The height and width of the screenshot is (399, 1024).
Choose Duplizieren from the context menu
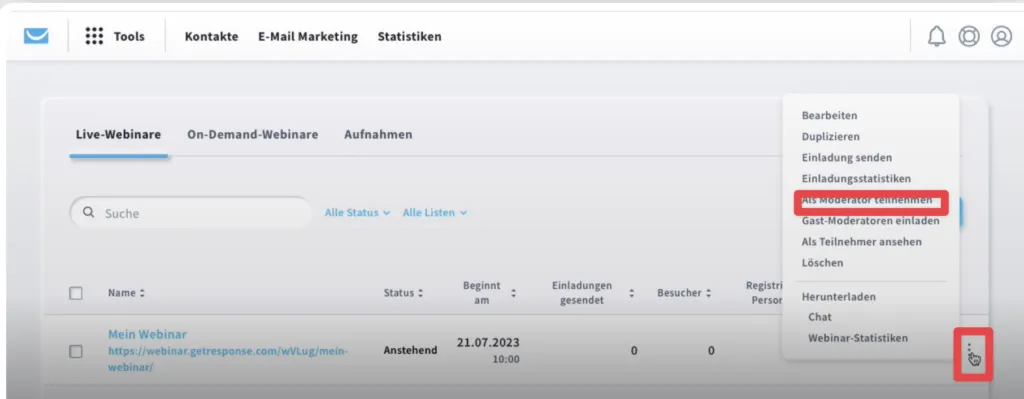[831, 136]
